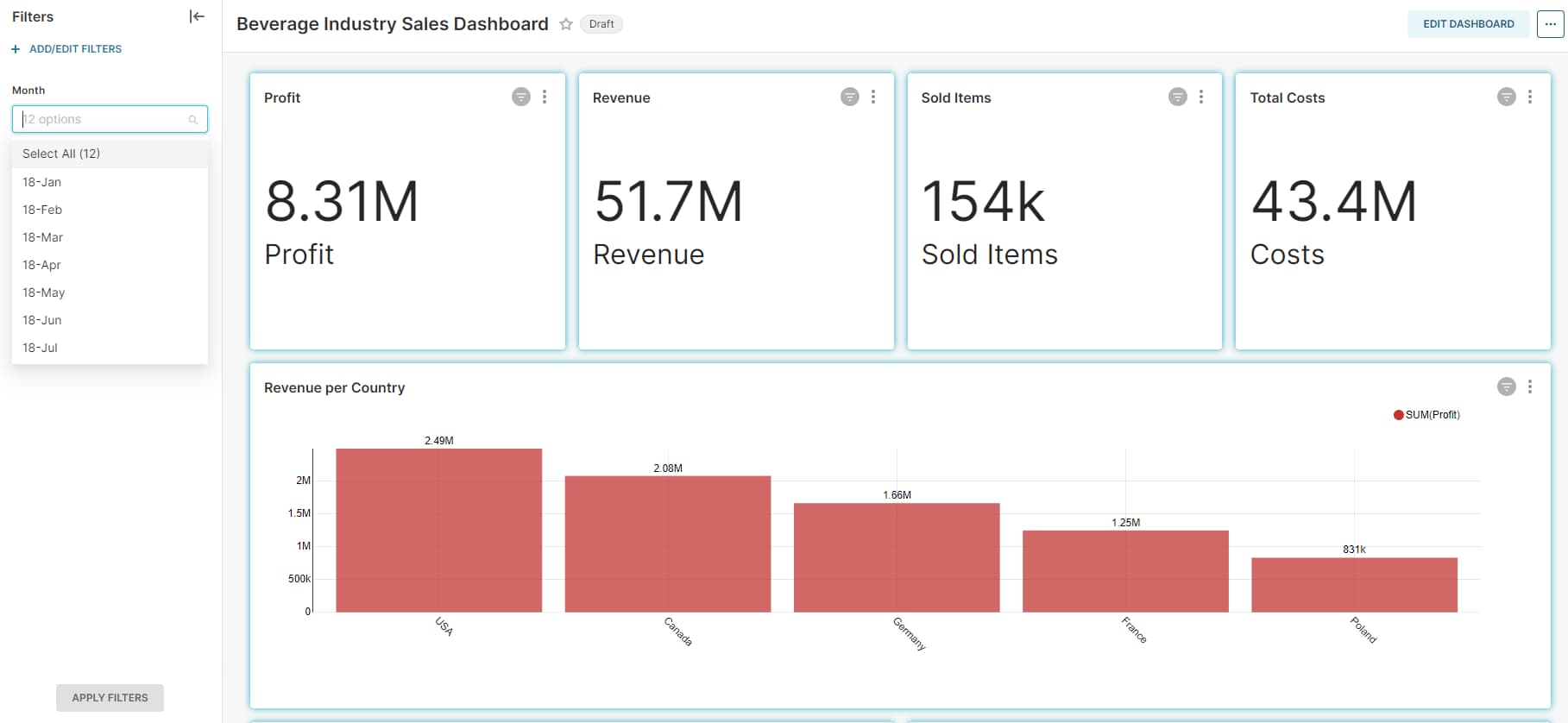Click filter indicator icon on Profit card

(x=520, y=97)
